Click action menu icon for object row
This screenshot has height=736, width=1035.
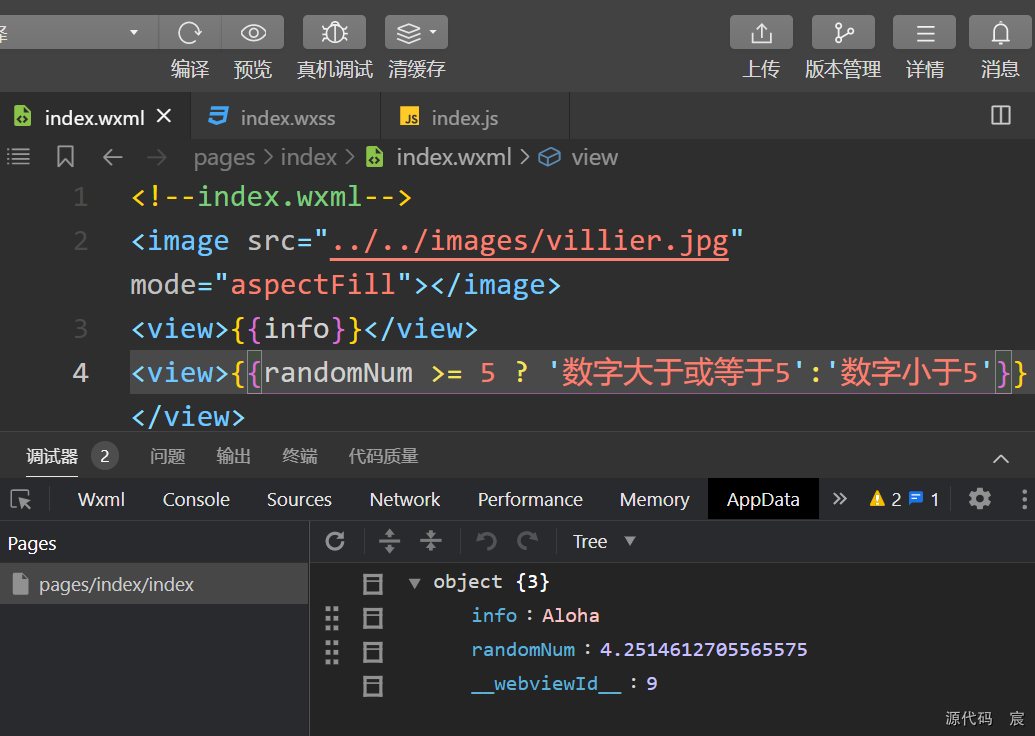tap(373, 584)
